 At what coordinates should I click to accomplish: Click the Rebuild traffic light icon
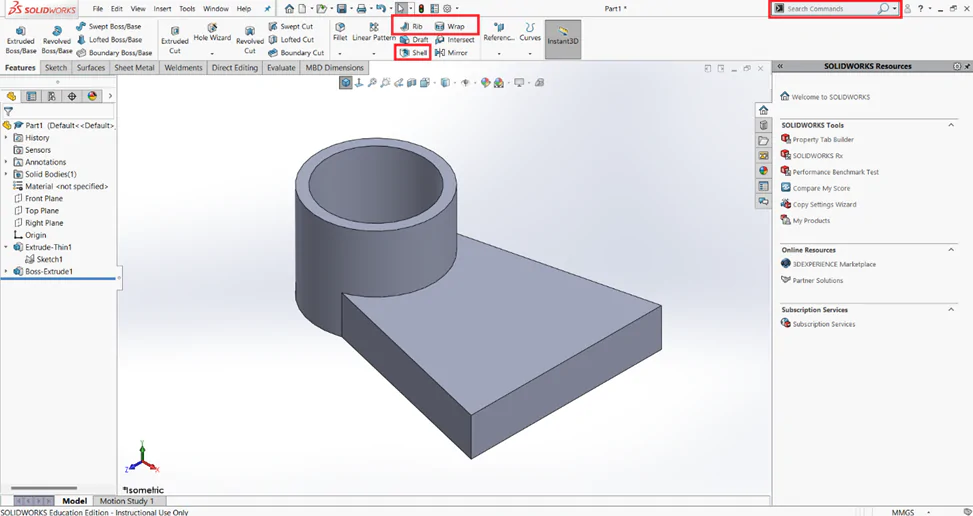[421, 9]
